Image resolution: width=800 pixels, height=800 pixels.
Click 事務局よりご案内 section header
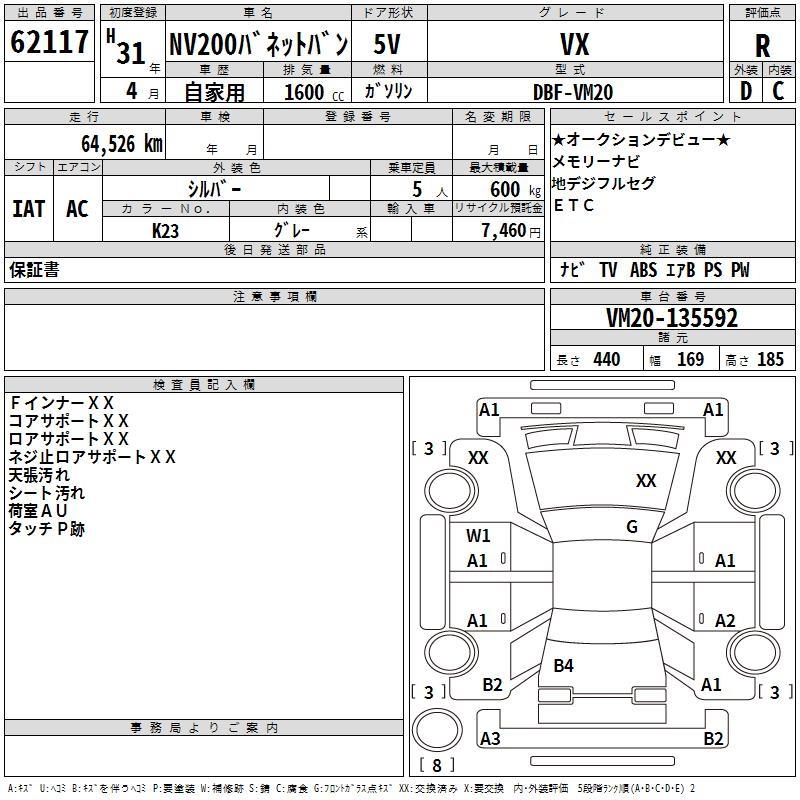[204, 728]
